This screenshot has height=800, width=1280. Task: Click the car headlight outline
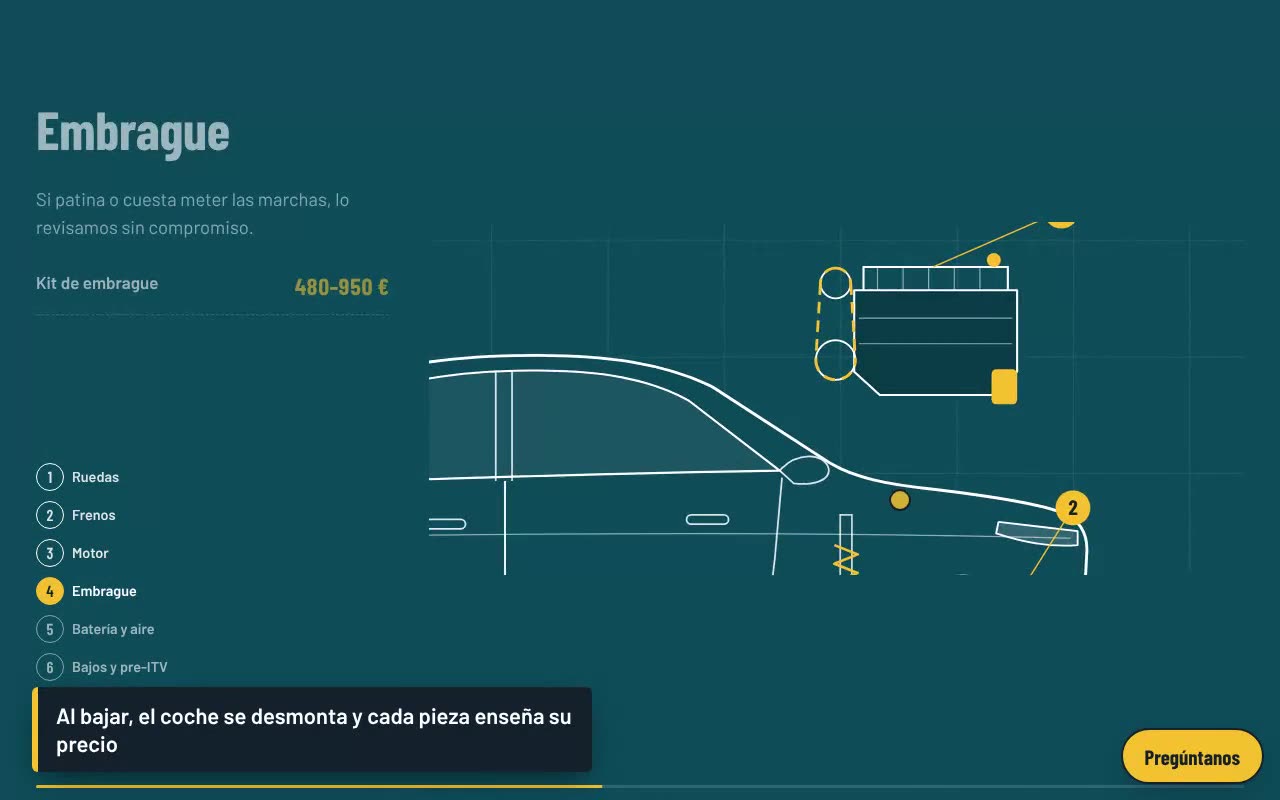pos(1037,534)
